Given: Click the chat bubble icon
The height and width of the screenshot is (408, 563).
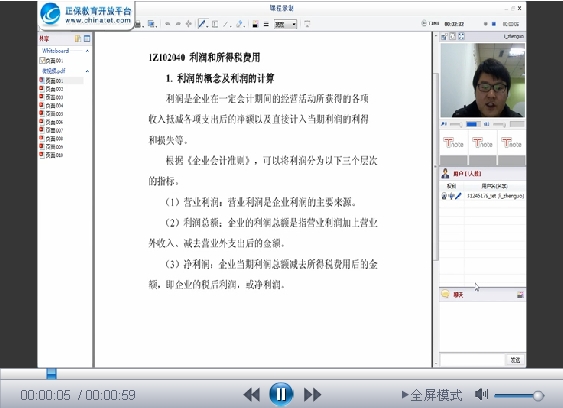Looking at the screenshot, I should point(445,294).
